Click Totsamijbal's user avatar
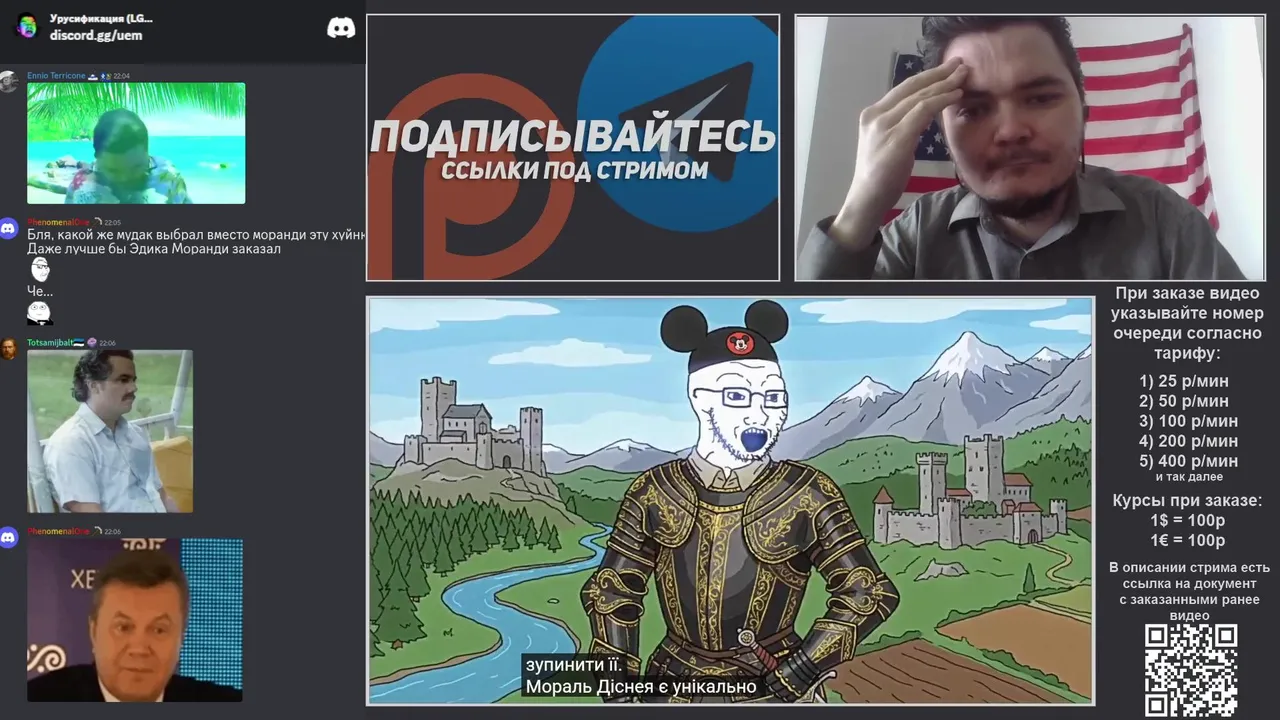This screenshot has width=1280, height=720. click(9, 348)
